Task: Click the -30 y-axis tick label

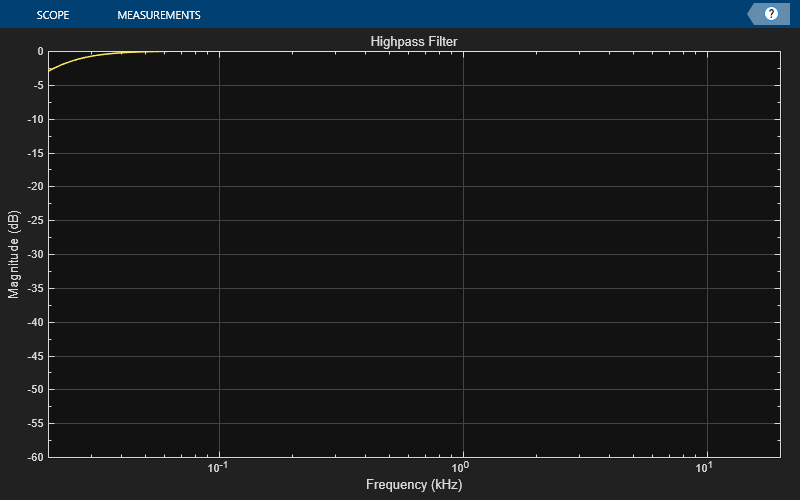Action: (36, 255)
